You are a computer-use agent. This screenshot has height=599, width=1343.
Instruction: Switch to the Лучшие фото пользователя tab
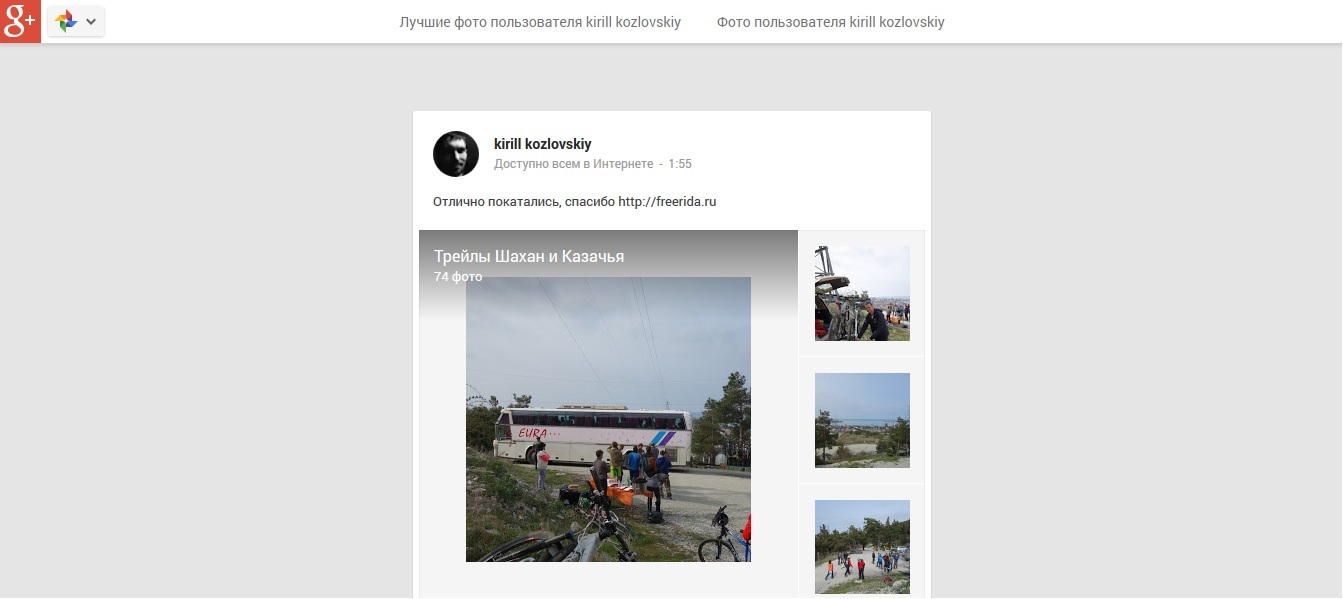540,22
